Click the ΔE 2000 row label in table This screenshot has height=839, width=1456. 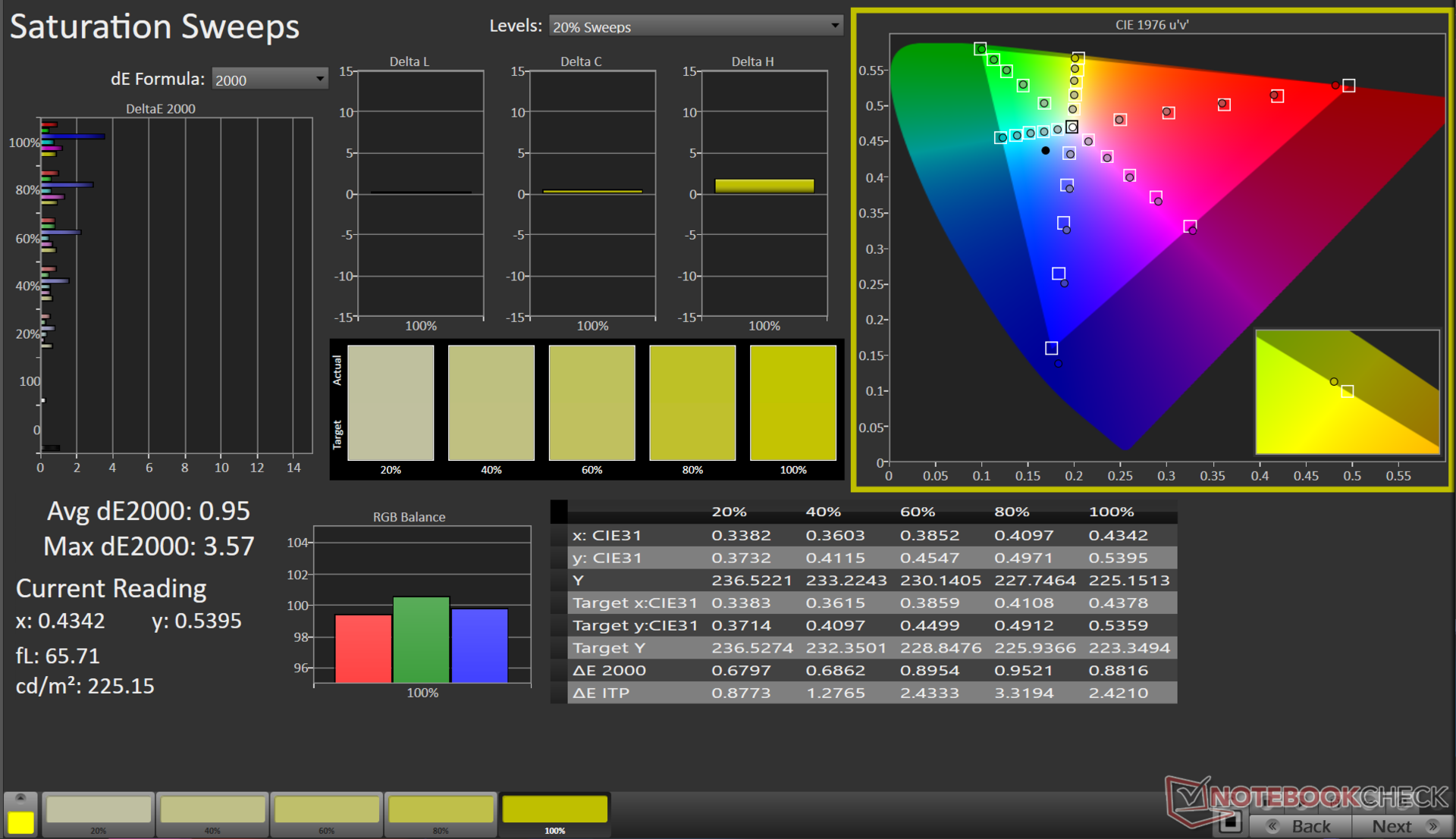tap(610, 670)
